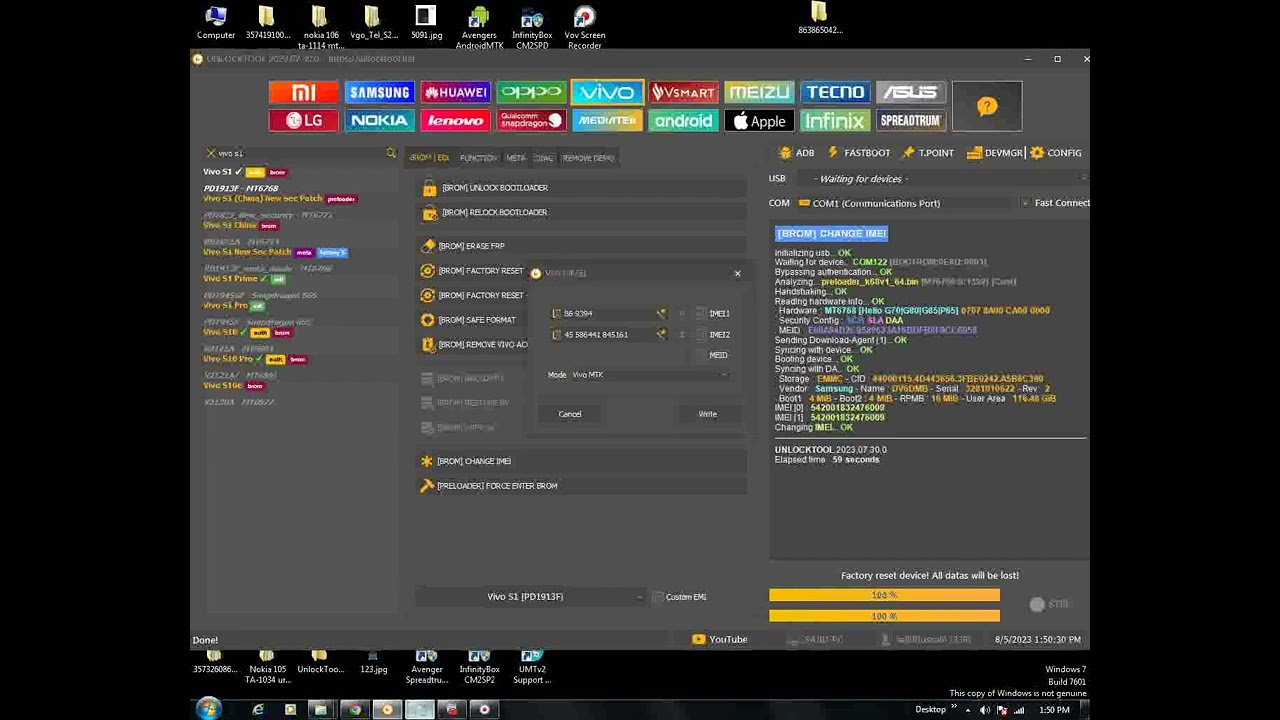Click [BROM] CHANGE IMEI button

point(583,461)
